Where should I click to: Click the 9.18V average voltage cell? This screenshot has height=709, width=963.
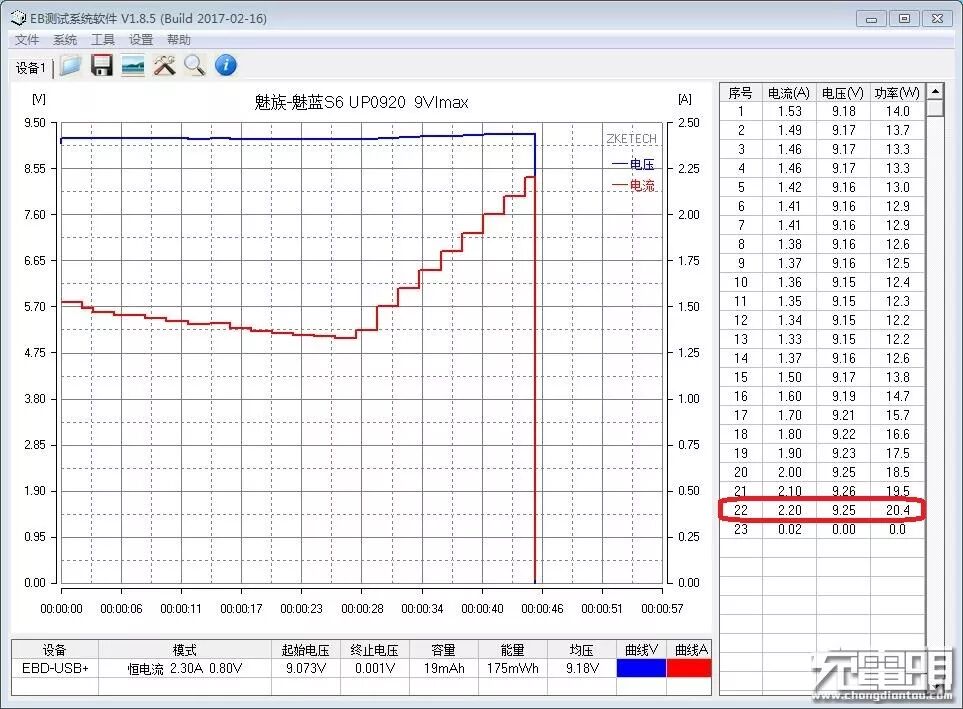click(582, 668)
